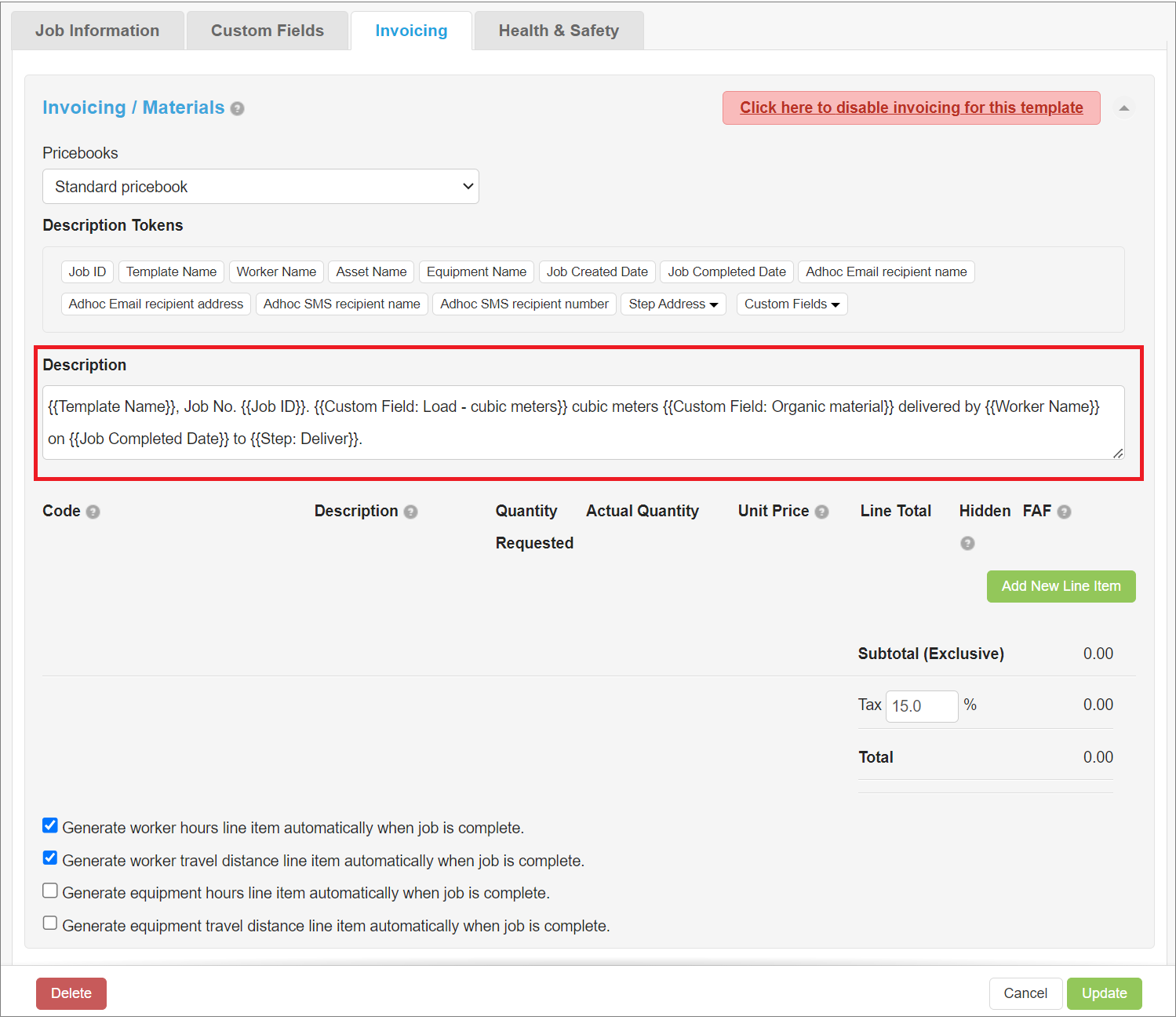Enable generate equipment travel distance checkbox
The width and height of the screenshot is (1176, 1031).
50,923
